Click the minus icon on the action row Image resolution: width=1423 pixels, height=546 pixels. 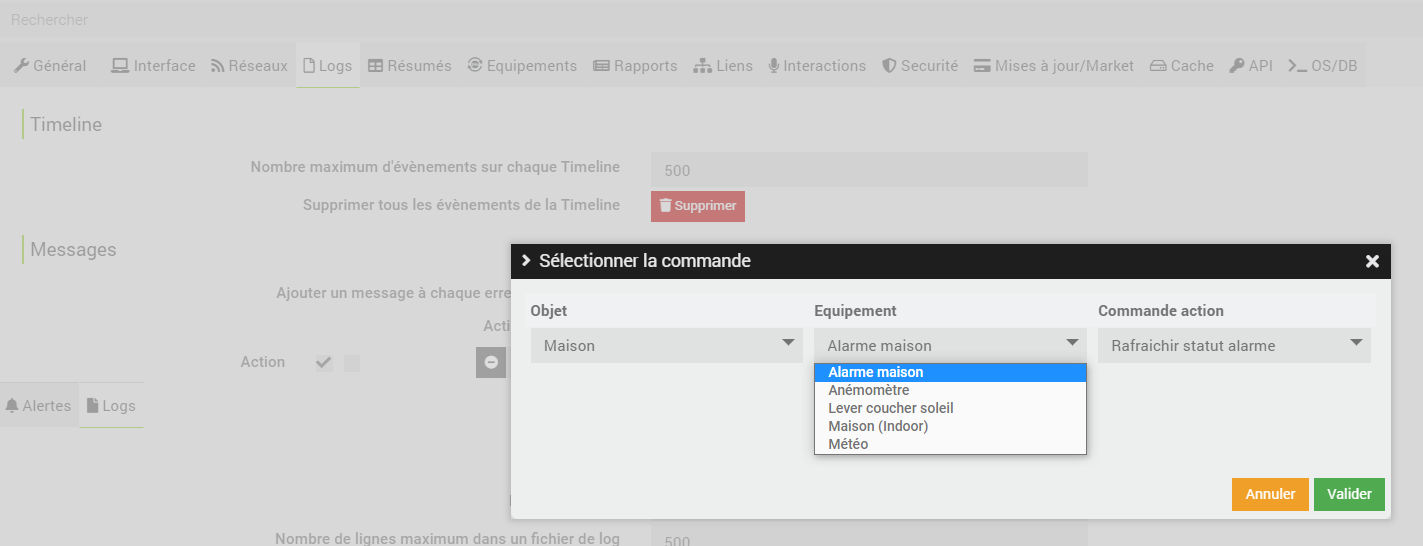491,362
